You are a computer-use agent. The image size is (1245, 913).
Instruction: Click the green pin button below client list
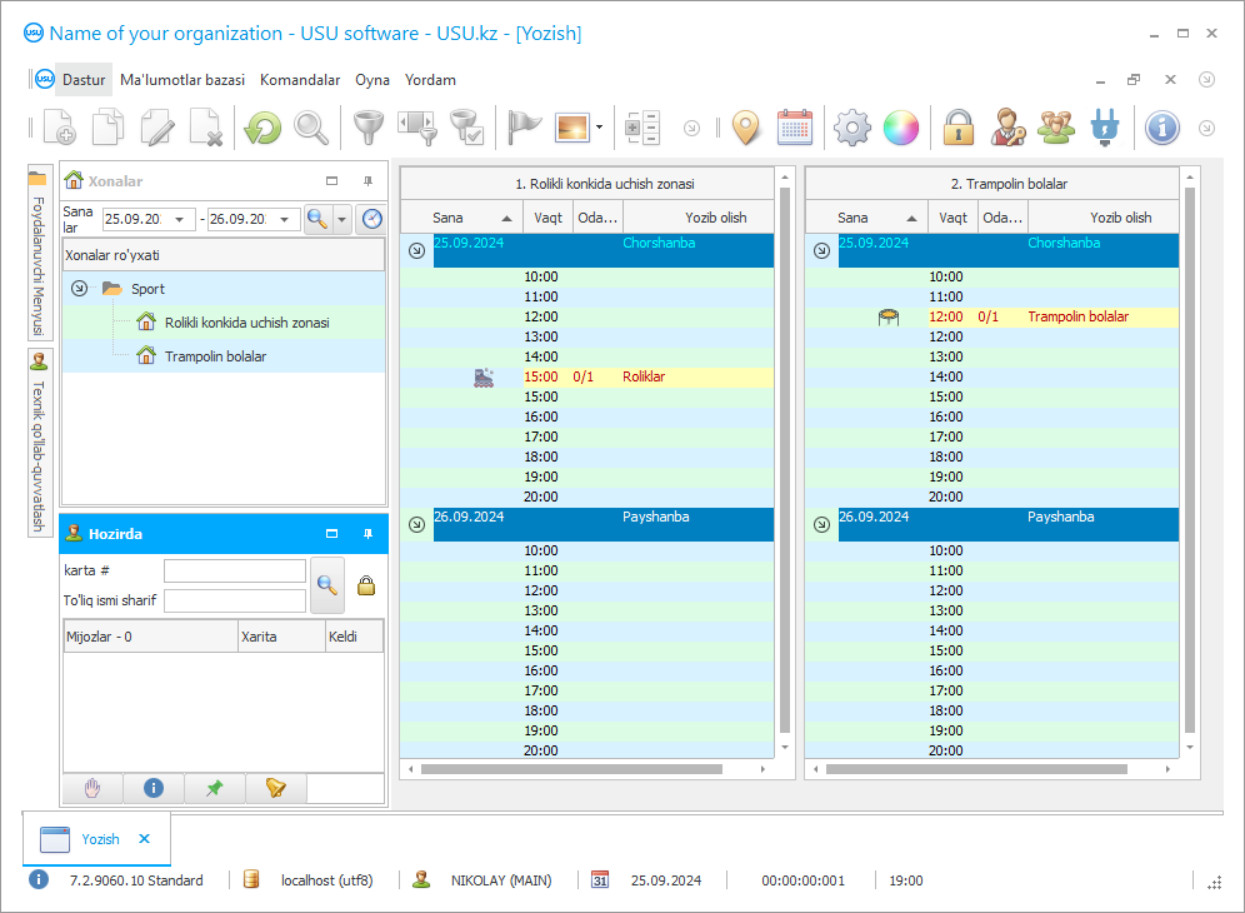pyautogui.click(x=214, y=788)
